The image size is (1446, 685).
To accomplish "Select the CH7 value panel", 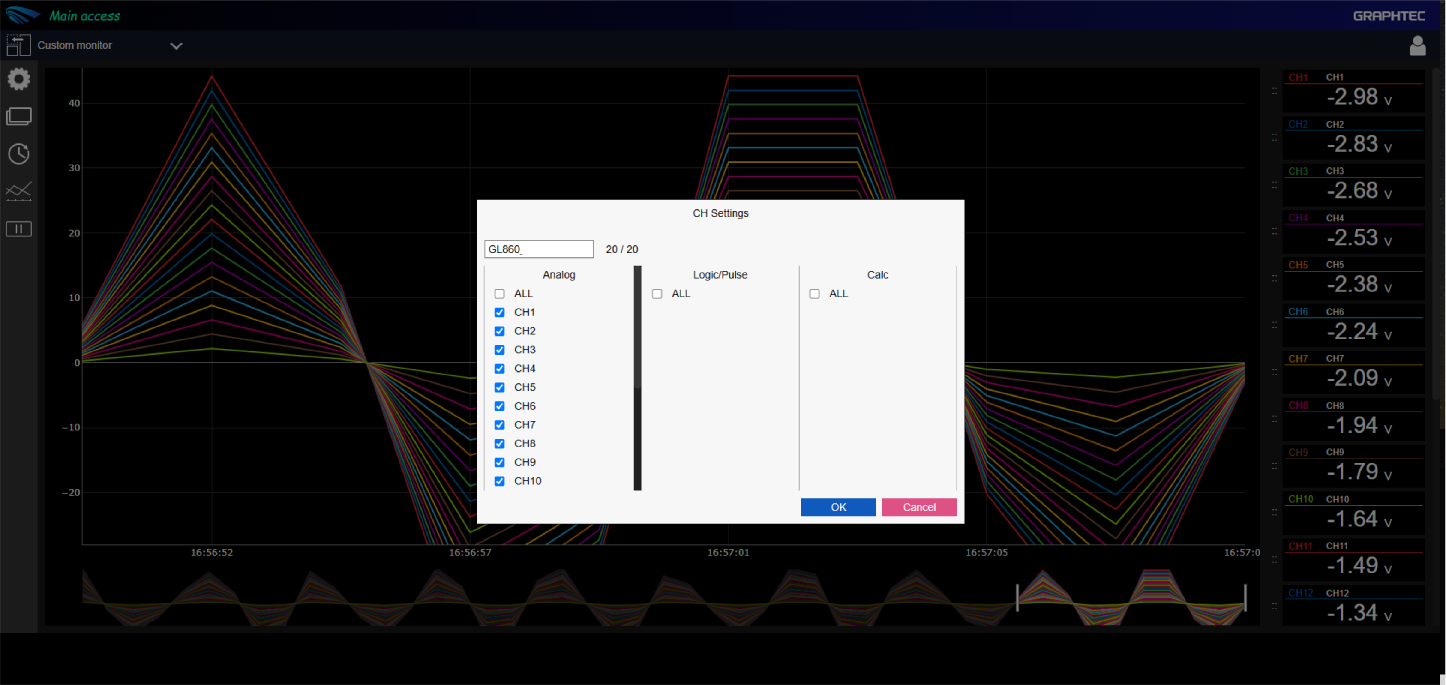I will [1354, 372].
